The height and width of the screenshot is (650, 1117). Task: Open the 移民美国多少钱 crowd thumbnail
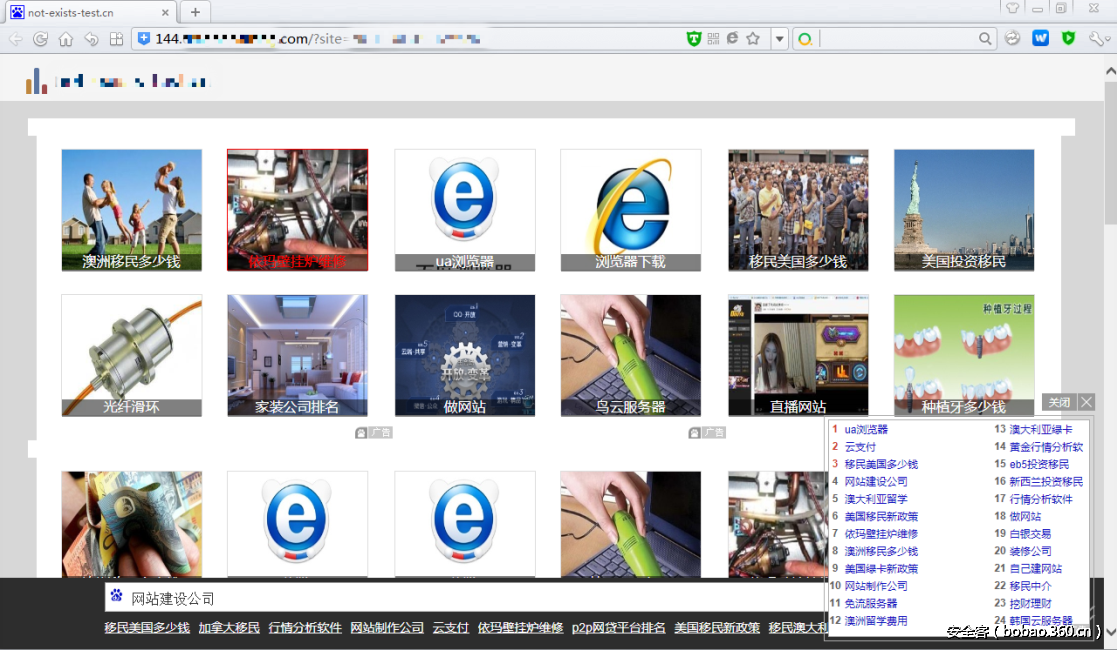click(799, 210)
